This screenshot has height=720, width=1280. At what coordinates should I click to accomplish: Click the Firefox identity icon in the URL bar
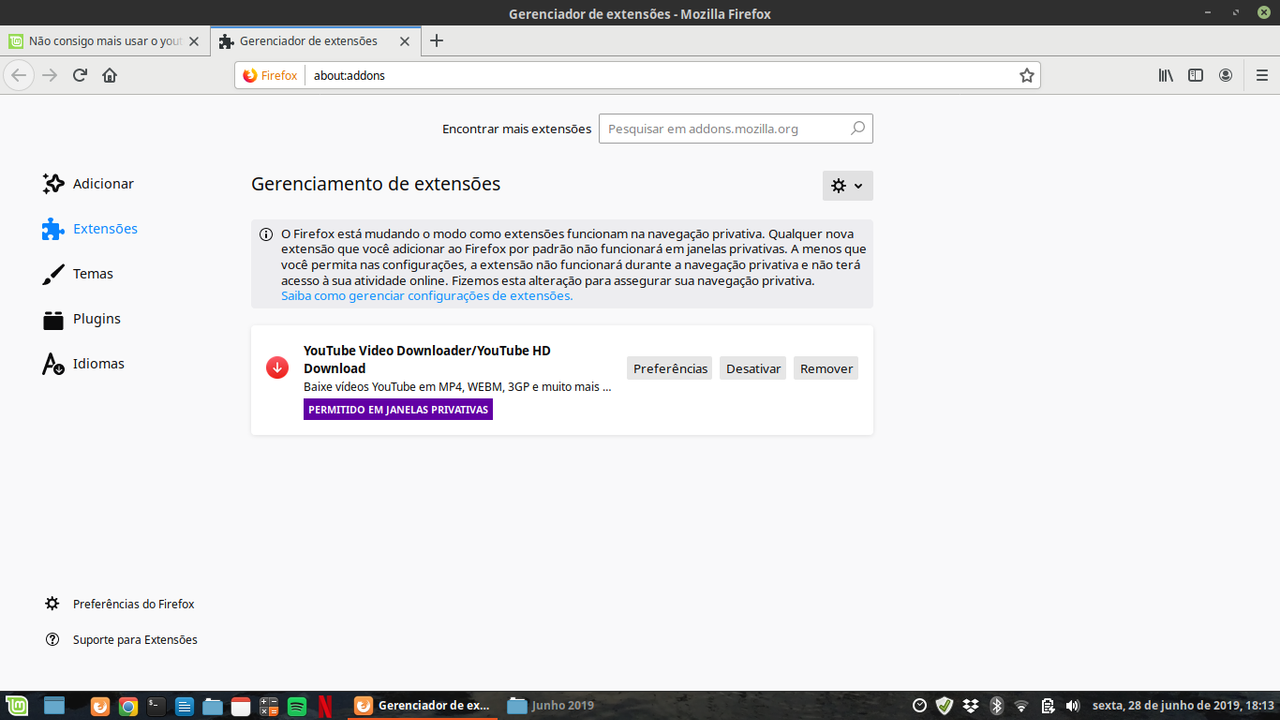270,75
